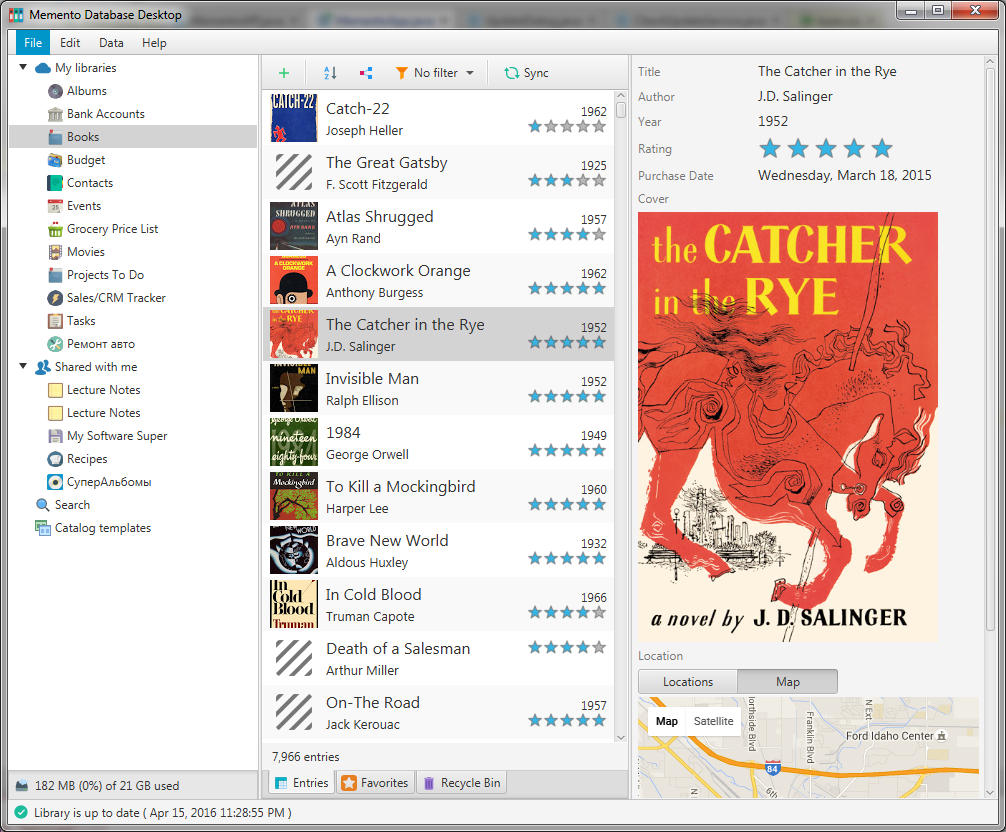The image size is (1006, 832).
Task: Click the group entries icon
Action: point(366,73)
